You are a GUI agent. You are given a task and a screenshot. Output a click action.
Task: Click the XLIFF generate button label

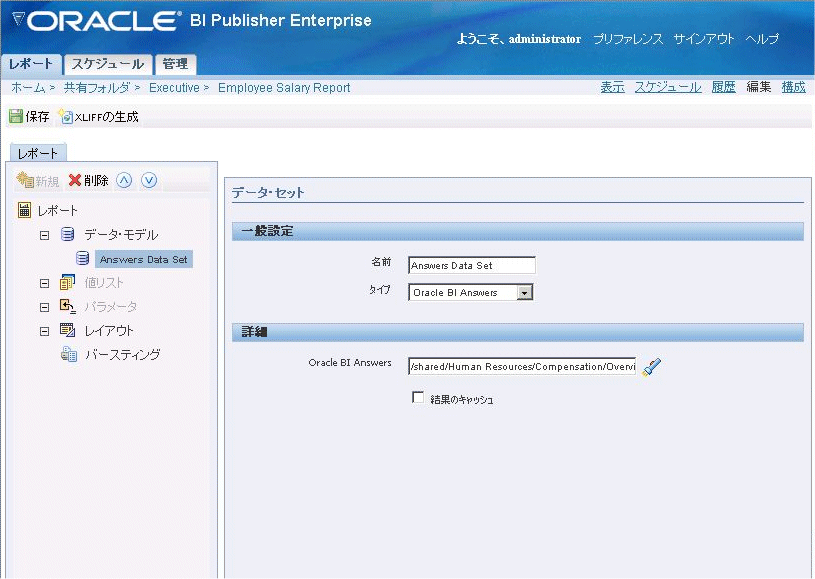(x=107, y=117)
